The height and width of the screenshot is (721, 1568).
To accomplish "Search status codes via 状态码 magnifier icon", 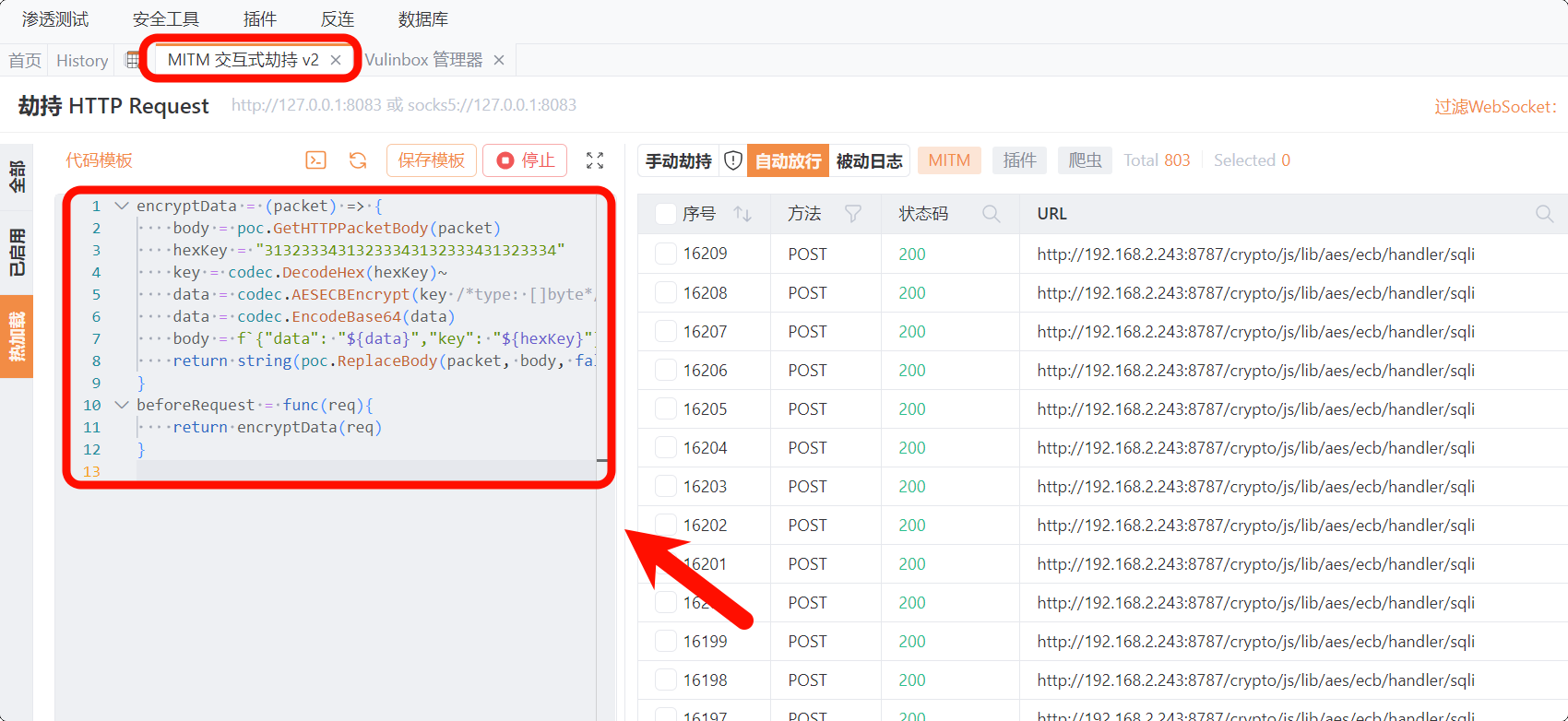I will pos(992,214).
